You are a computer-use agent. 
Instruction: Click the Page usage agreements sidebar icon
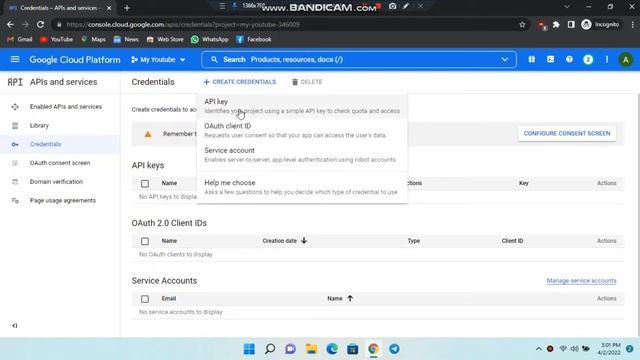point(15,200)
